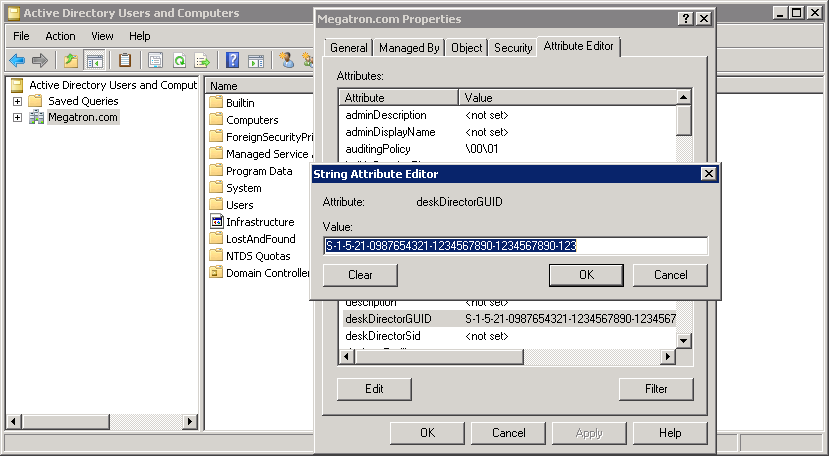Switch to the Managed By tab
829x456 pixels.
409,48
